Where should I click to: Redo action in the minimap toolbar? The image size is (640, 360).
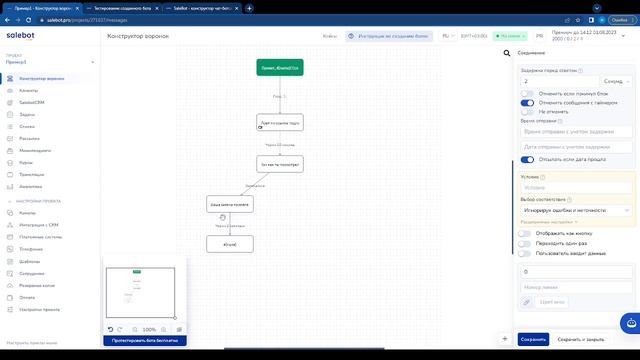tap(120, 329)
